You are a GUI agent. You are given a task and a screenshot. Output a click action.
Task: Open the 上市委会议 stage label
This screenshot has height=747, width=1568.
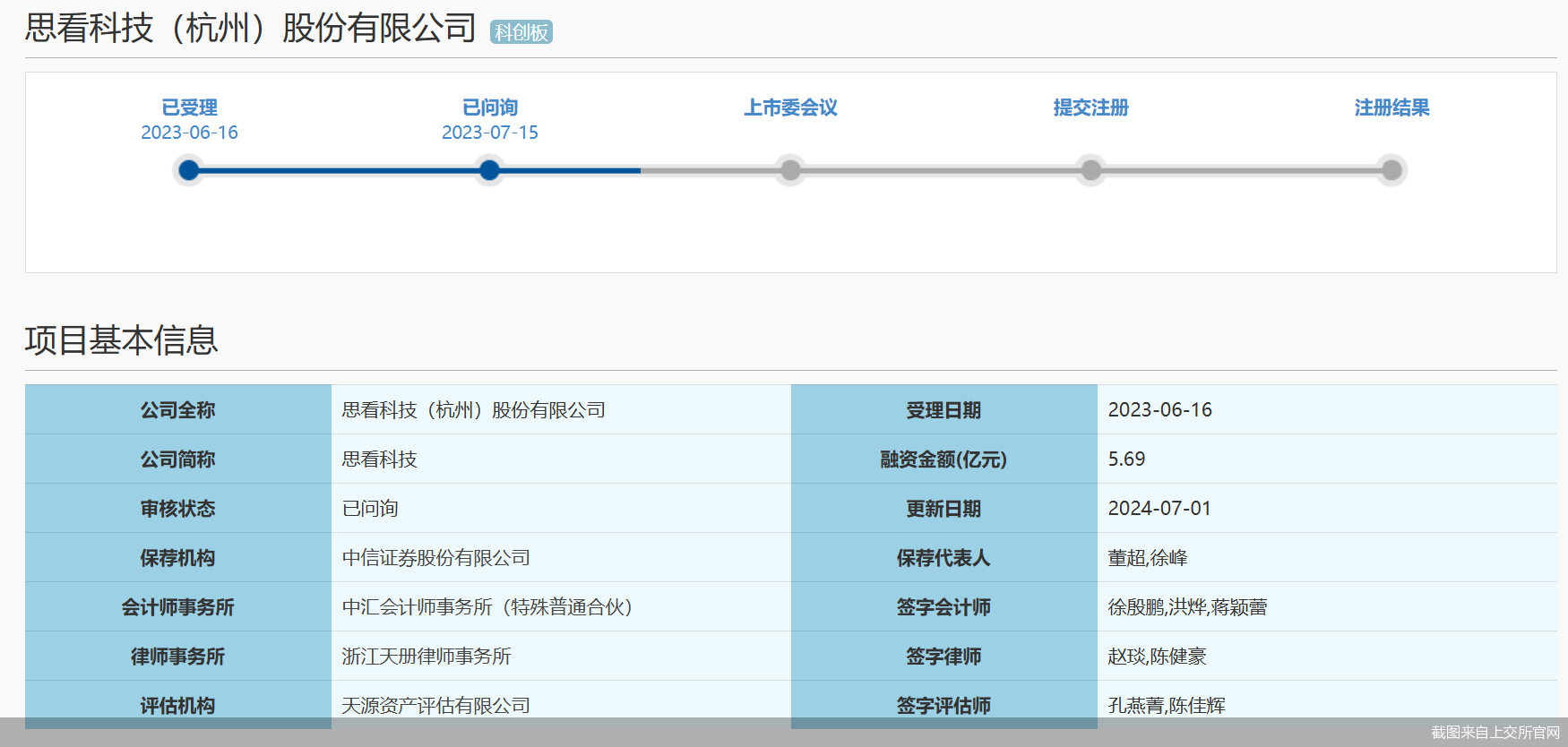[790, 107]
